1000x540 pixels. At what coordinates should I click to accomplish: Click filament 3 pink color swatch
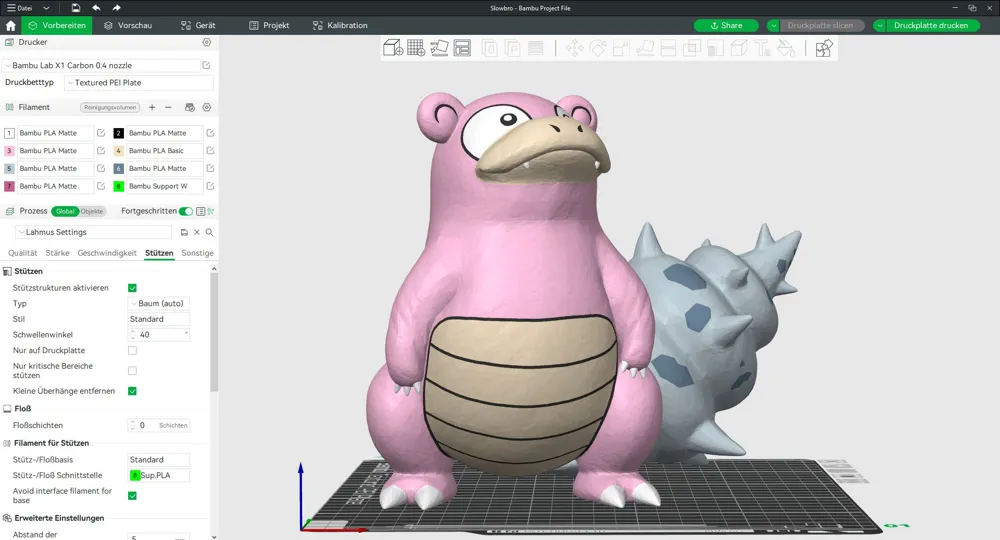9,150
